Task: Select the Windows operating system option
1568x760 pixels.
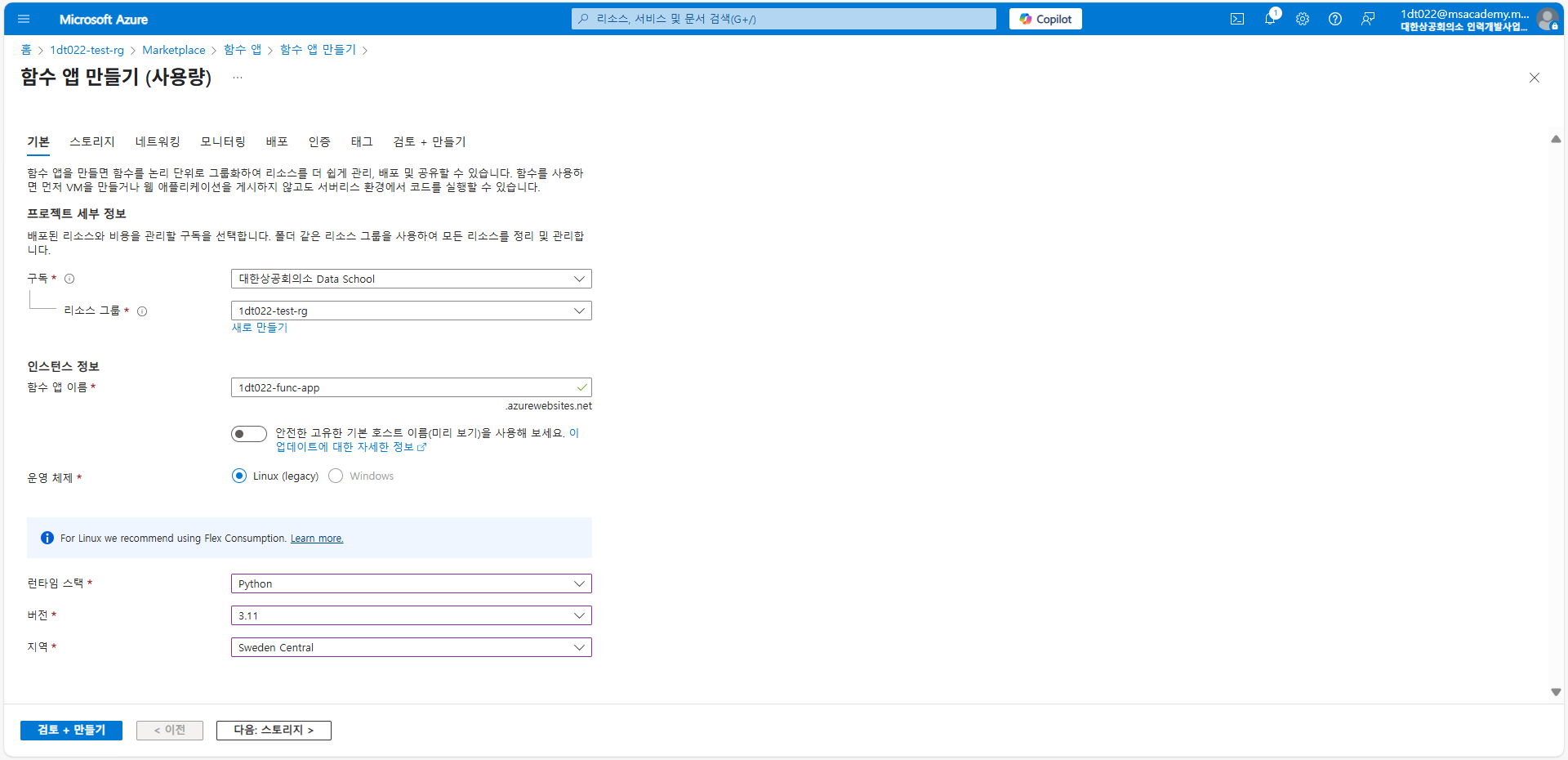Action: (336, 476)
